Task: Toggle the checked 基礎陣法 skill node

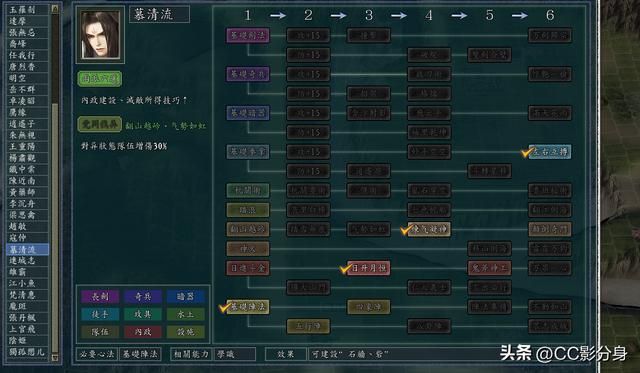Action: tap(248, 307)
